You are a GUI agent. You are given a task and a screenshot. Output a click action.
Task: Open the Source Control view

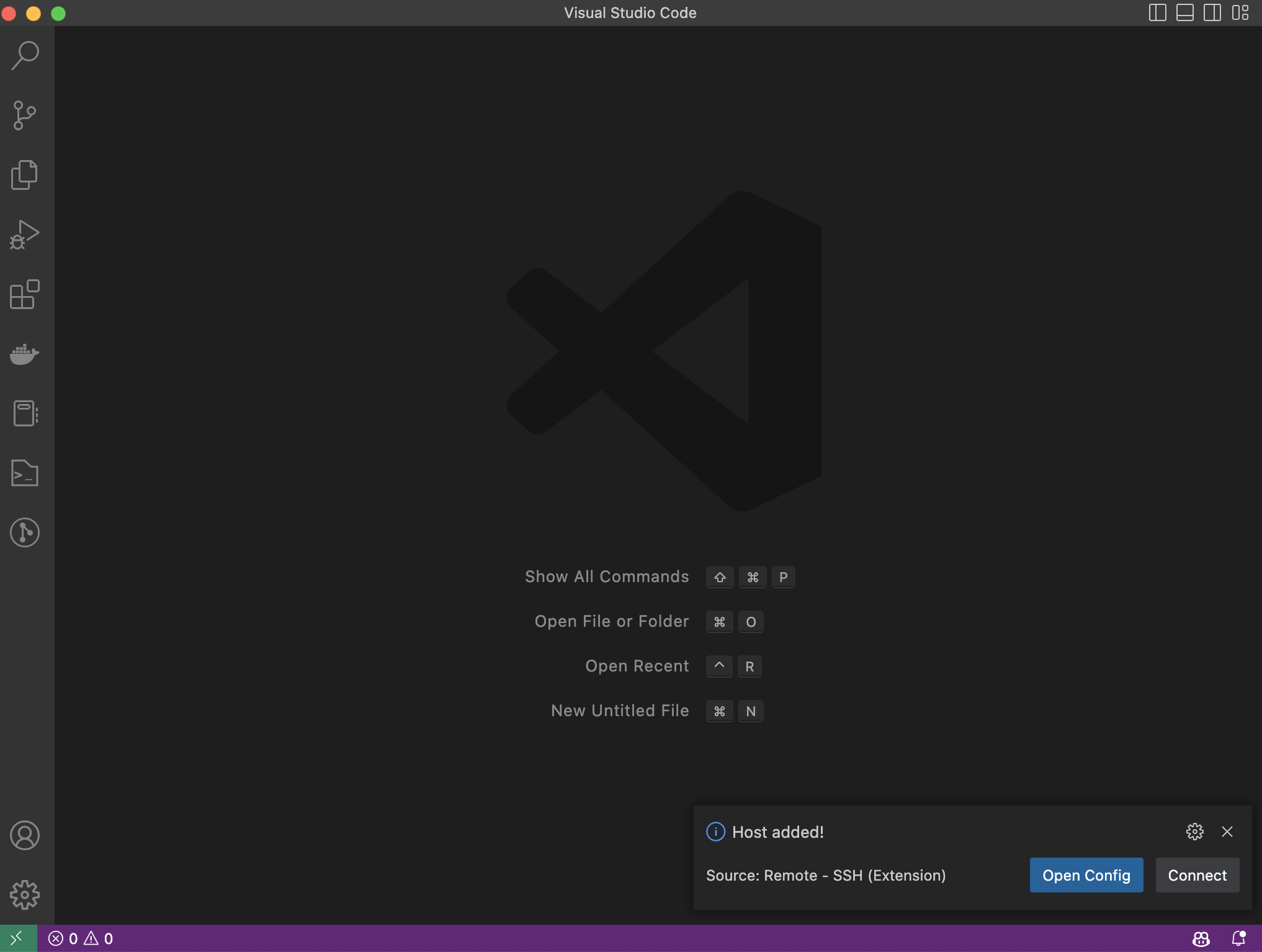25,115
